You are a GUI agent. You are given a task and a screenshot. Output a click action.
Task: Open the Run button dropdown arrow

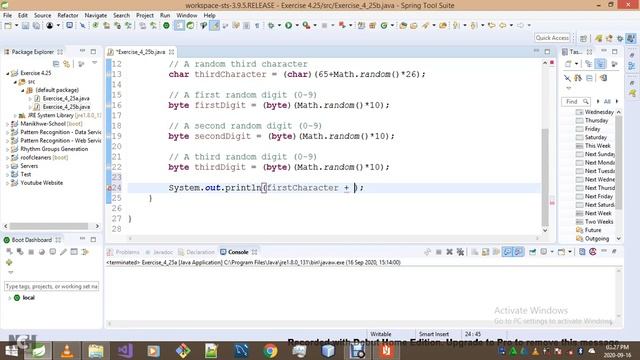click(297, 26)
